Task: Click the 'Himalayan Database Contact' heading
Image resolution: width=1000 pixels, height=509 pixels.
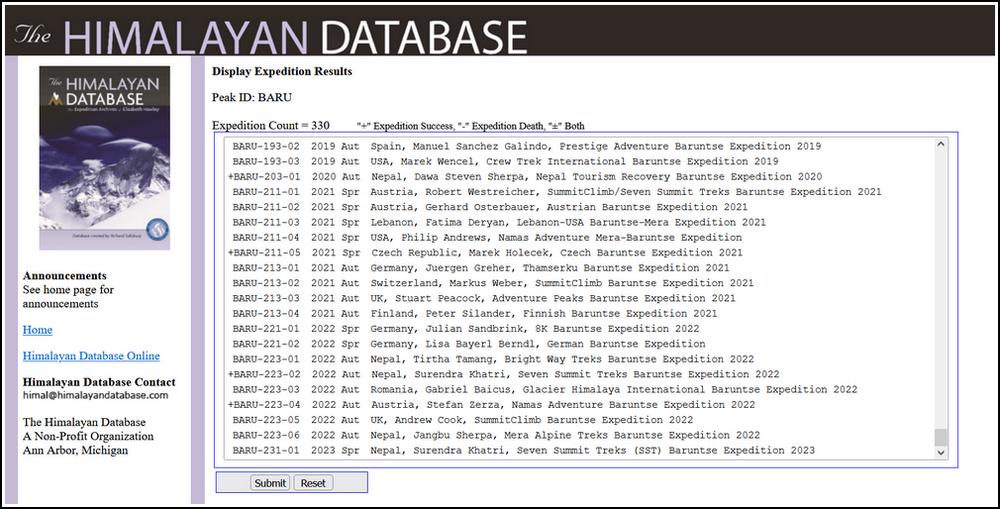Action: (99, 382)
